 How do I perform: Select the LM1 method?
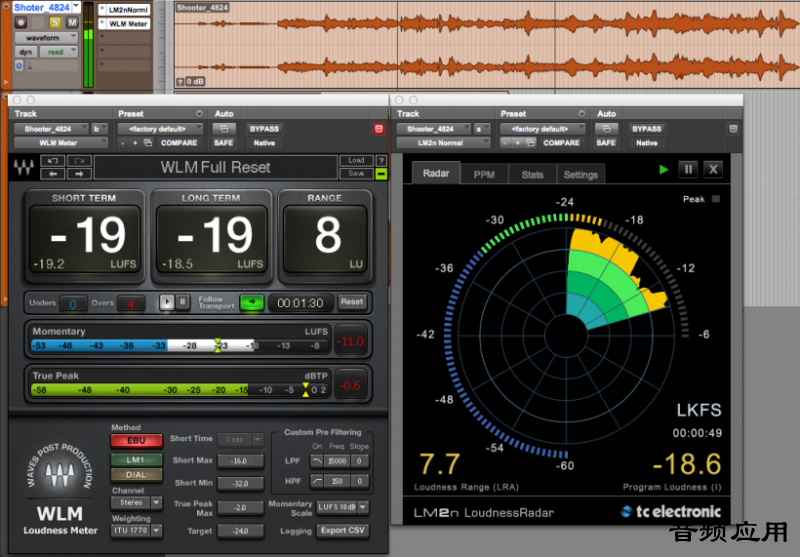(136, 460)
